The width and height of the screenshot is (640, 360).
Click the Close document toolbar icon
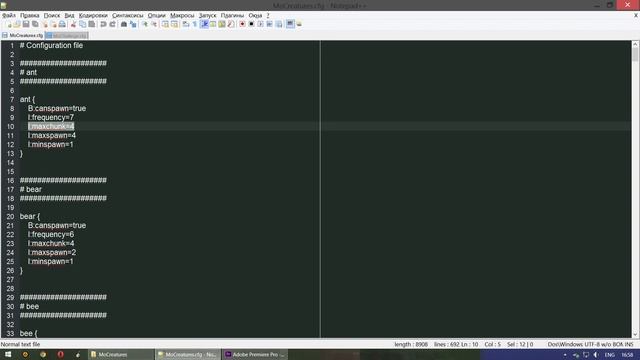45,24
